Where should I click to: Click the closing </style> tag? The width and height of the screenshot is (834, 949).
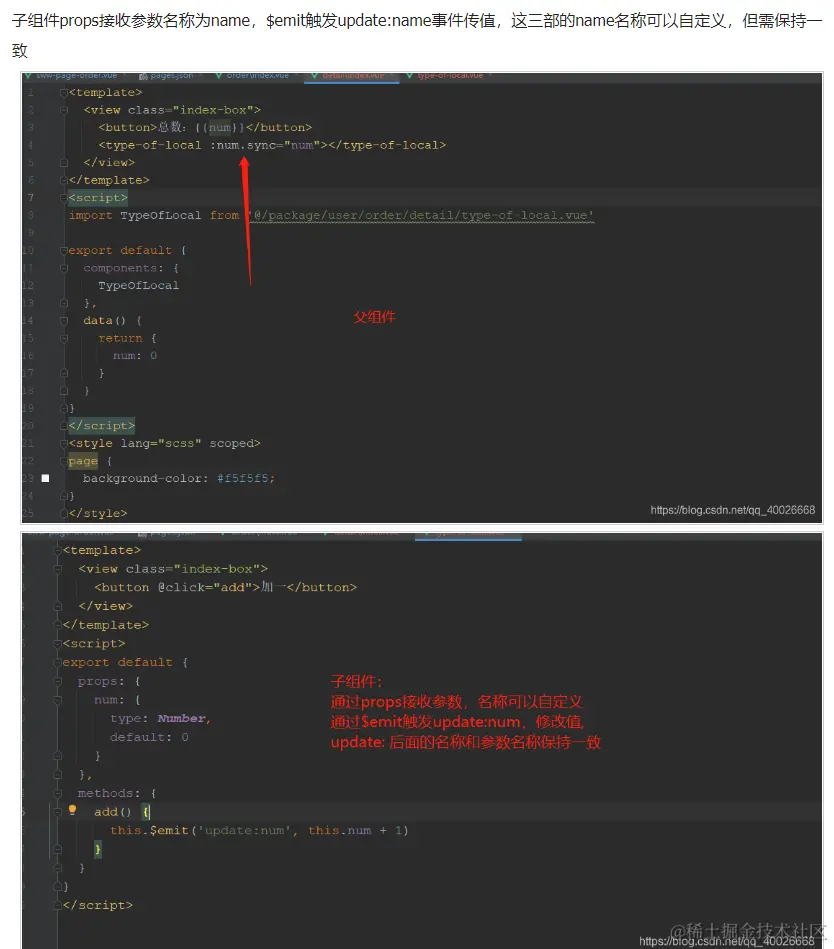click(x=98, y=514)
